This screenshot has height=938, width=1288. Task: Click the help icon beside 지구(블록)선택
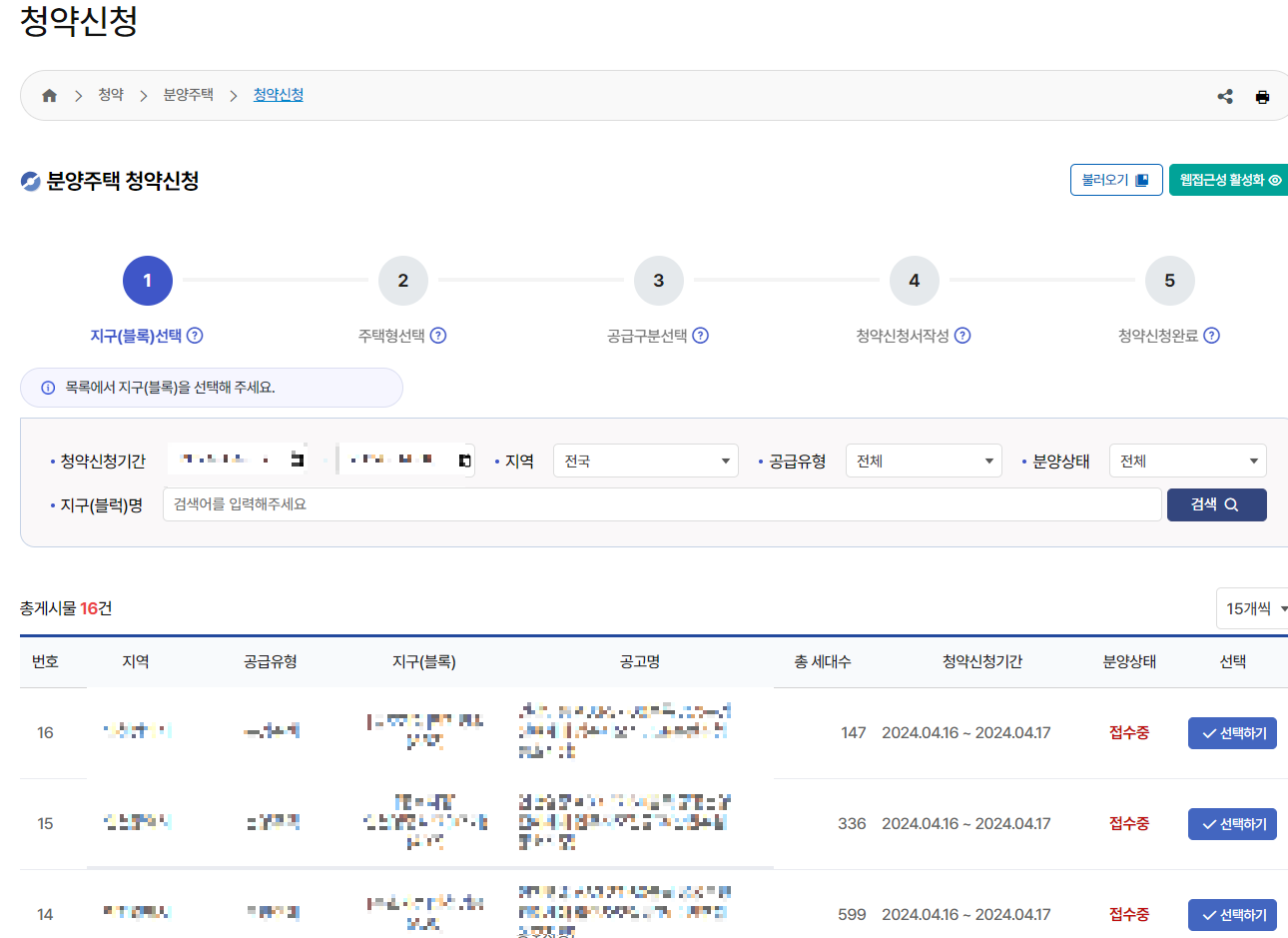click(196, 336)
